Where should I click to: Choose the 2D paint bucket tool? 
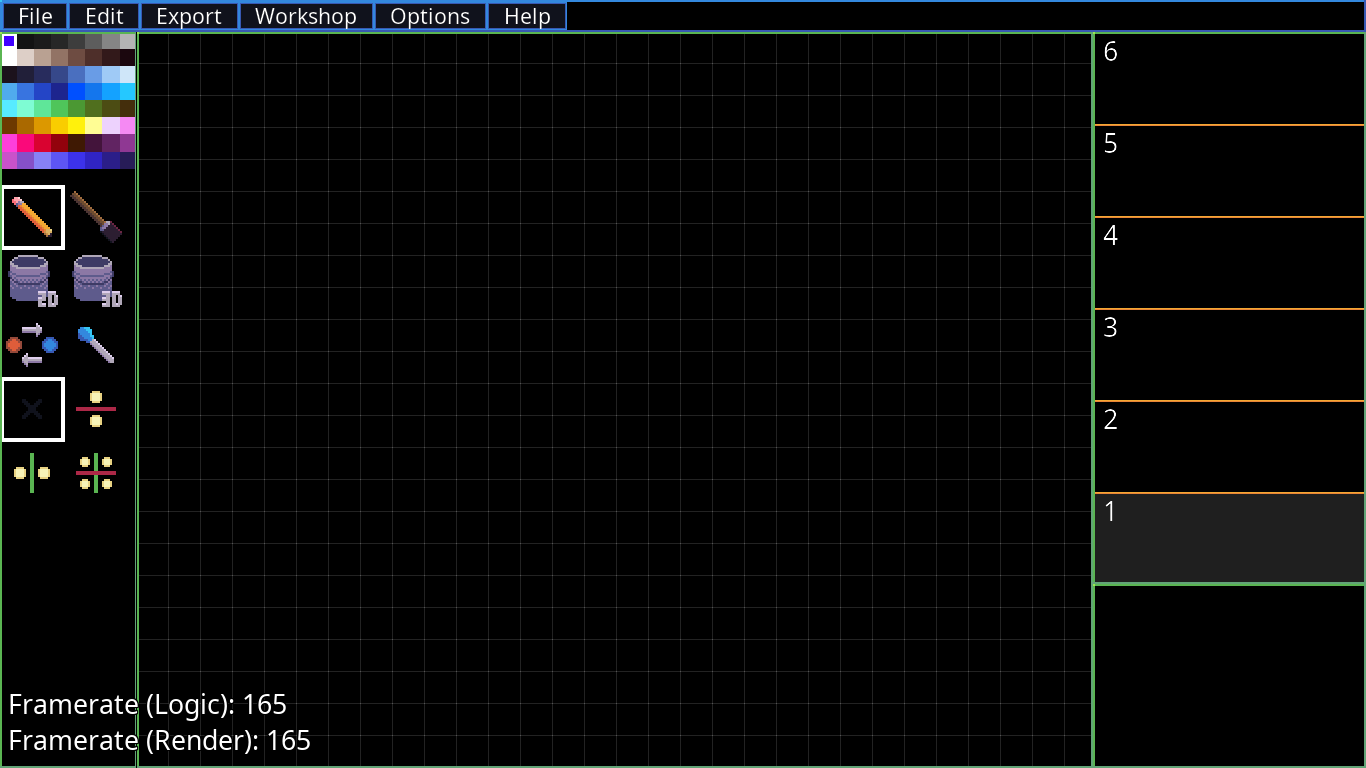coord(33,281)
